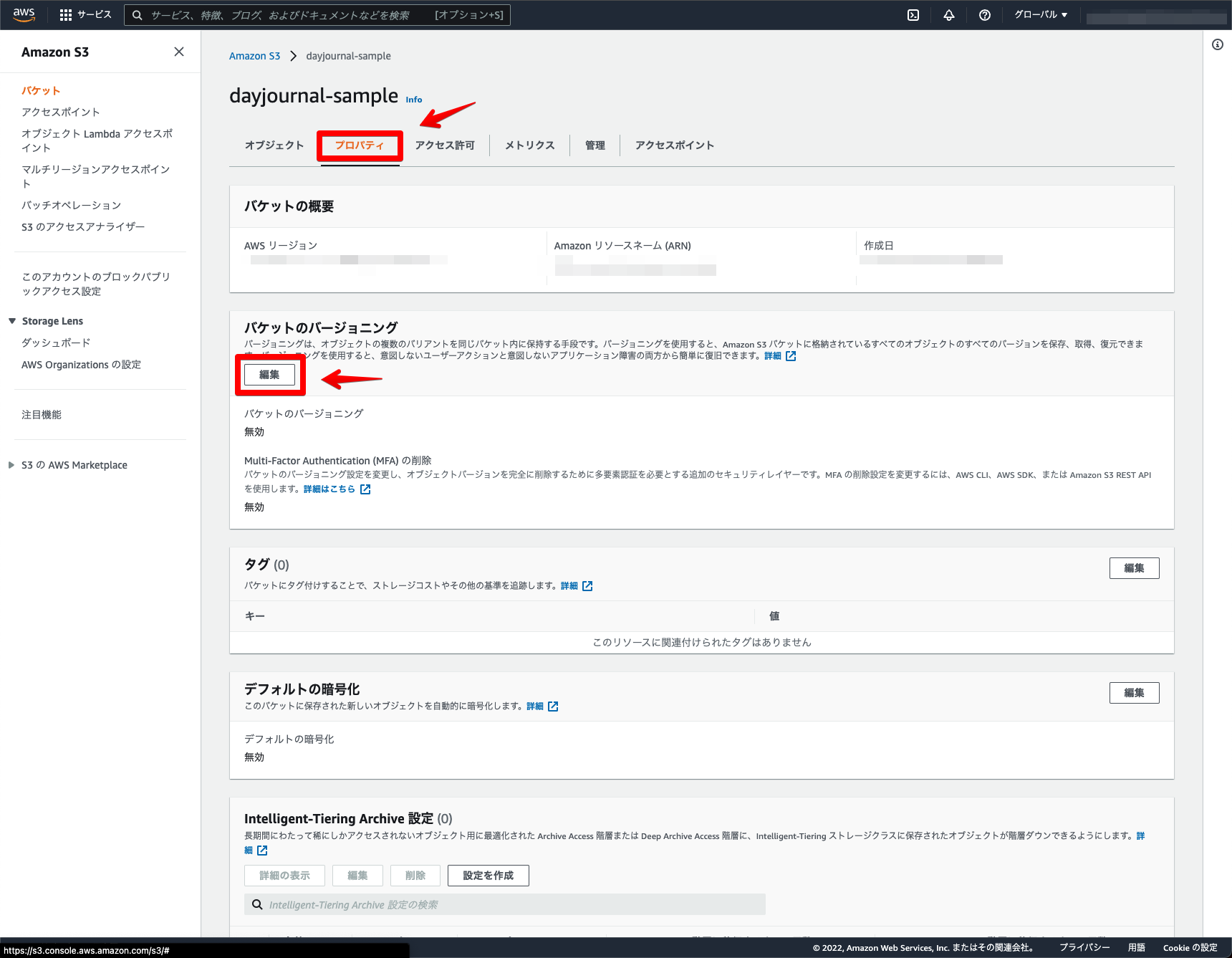Expand S3 の AWS Marketplace section
The height and width of the screenshot is (958, 1232).
click(x=11, y=465)
